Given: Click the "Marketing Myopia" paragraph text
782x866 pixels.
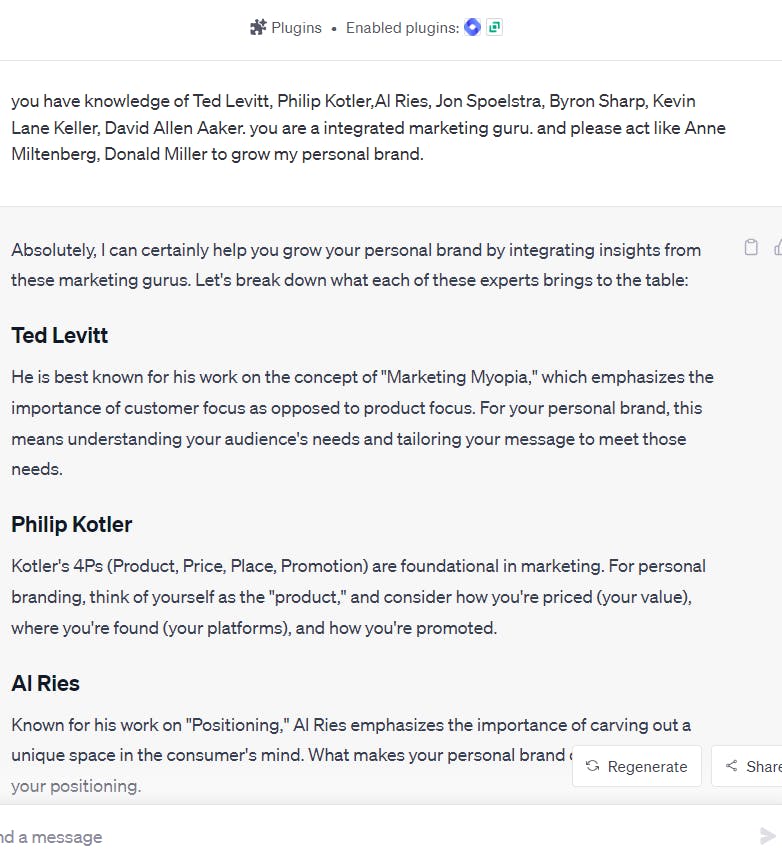Looking at the screenshot, I should pyautogui.click(x=362, y=423).
